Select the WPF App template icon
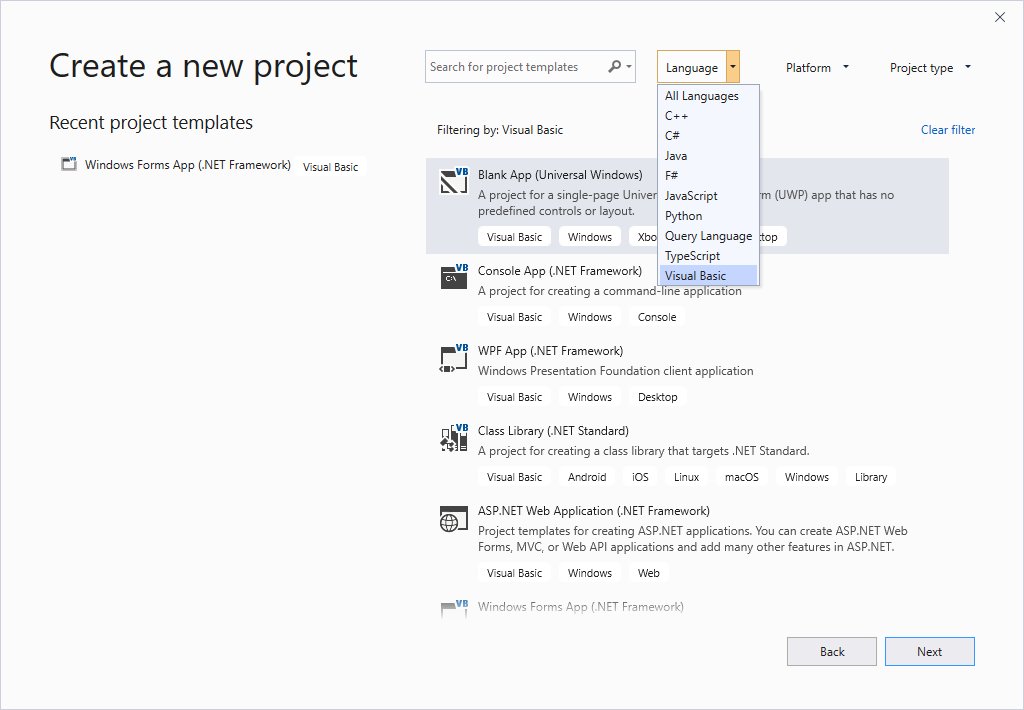The height and width of the screenshot is (710, 1024). [454, 357]
